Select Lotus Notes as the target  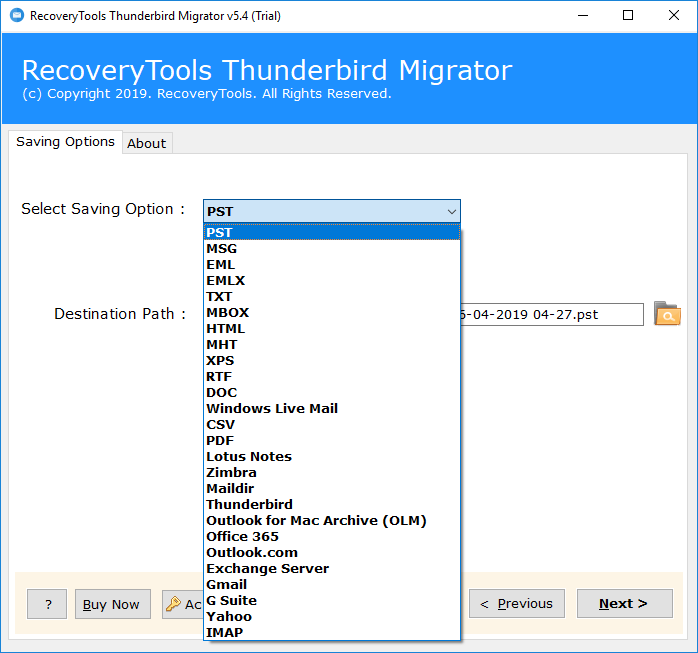point(332,457)
